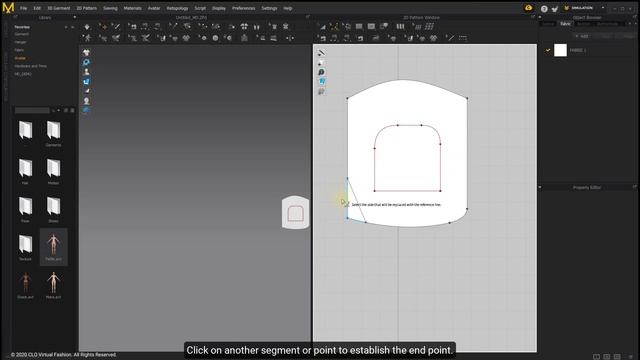
Task: Click the Library search input field
Action: tap(32, 110)
